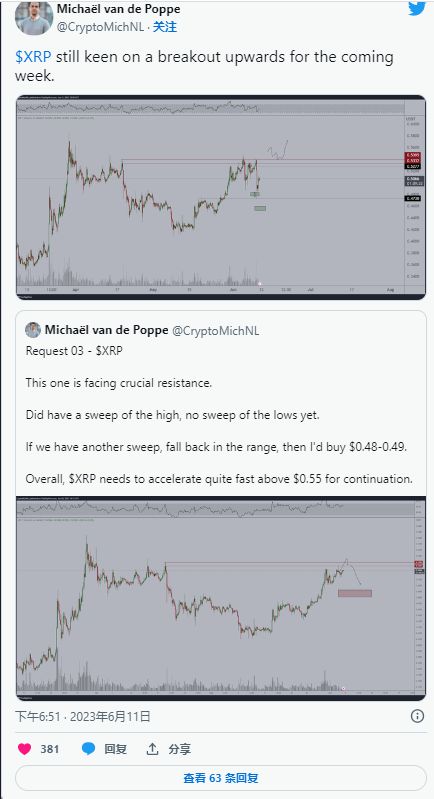Enlarge the top XRP chart image
Image resolution: width=434 pixels, height=799 pixels.
point(221,197)
